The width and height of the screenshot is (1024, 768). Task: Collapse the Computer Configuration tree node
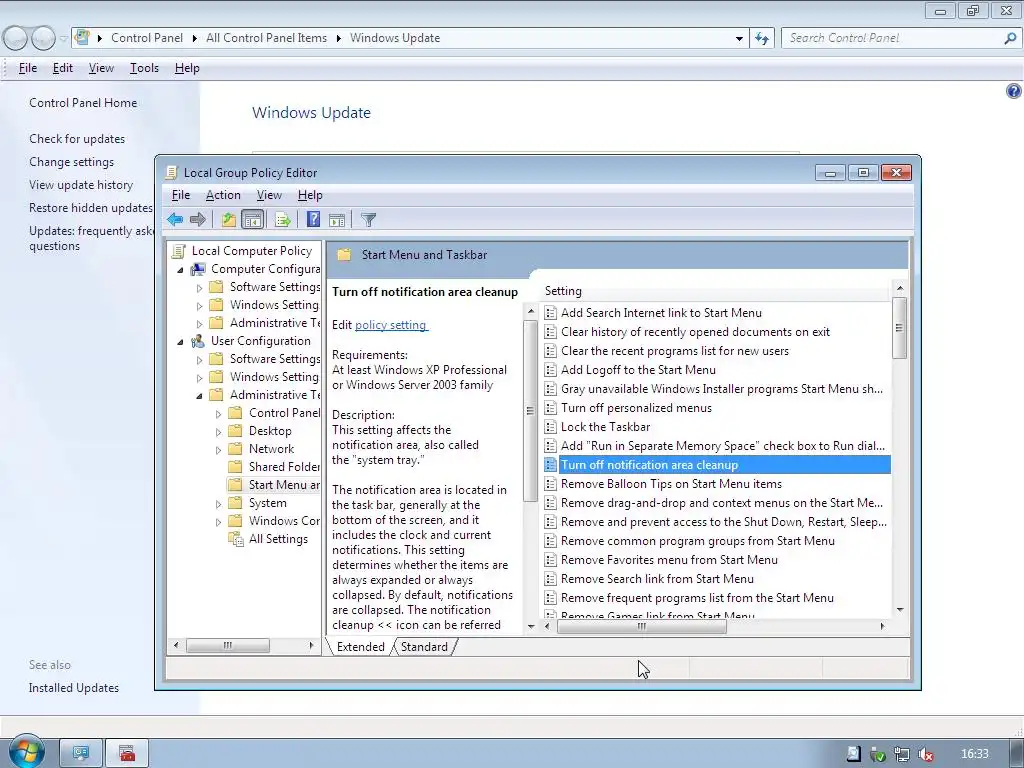[x=181, y=270]
